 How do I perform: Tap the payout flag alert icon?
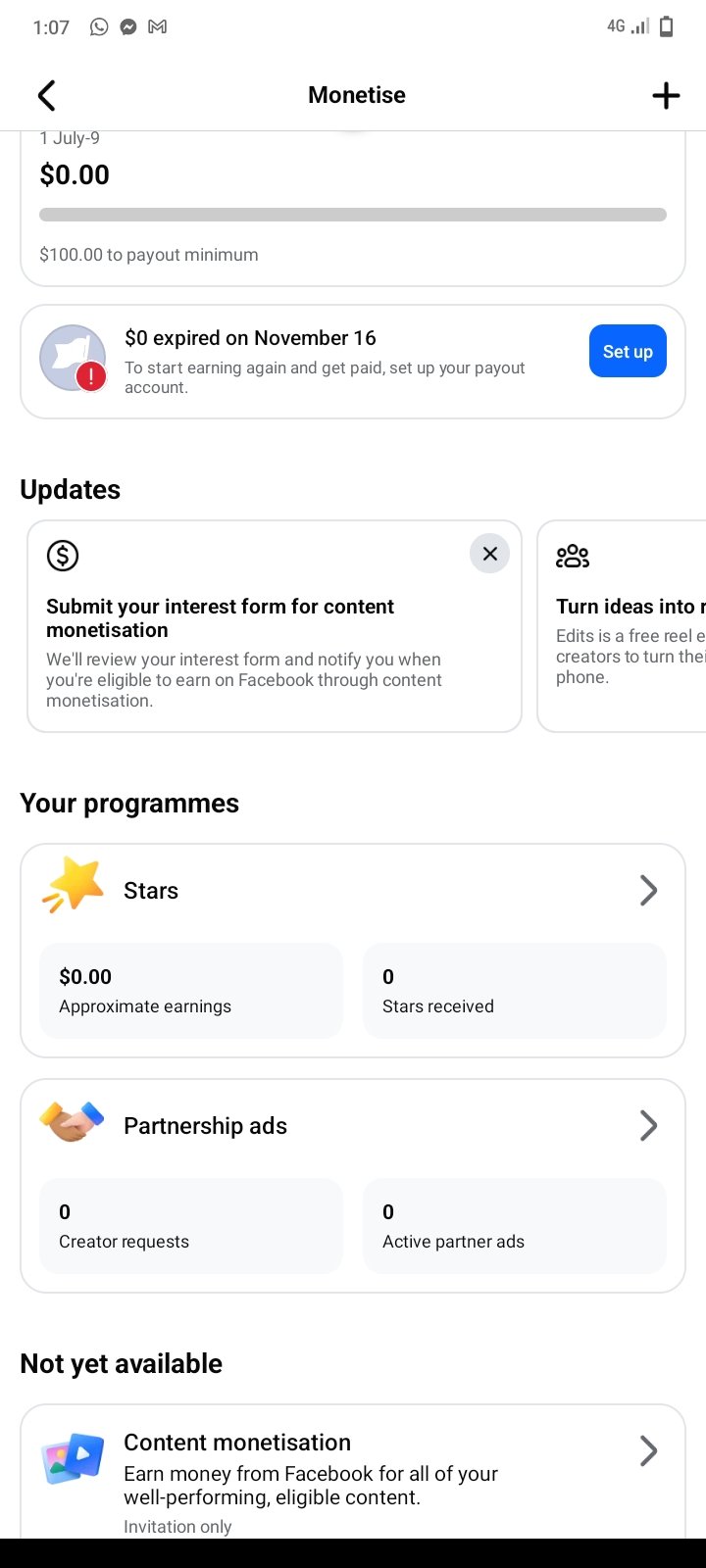coord(73,358)
